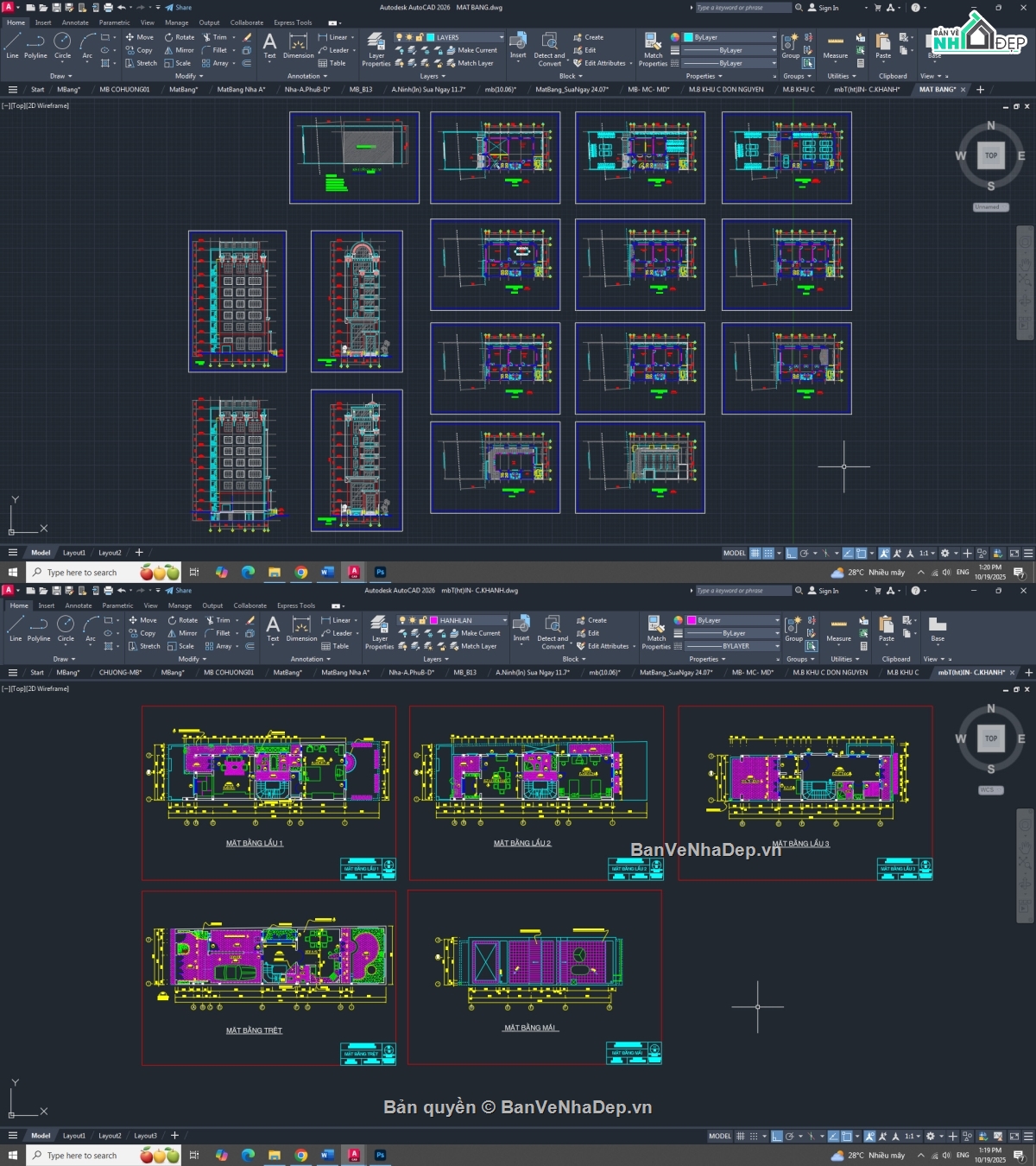Click Make Current in the upper window Layers panel
The width and height of the screenshot is (1036, 1166).
click(477, 50)
